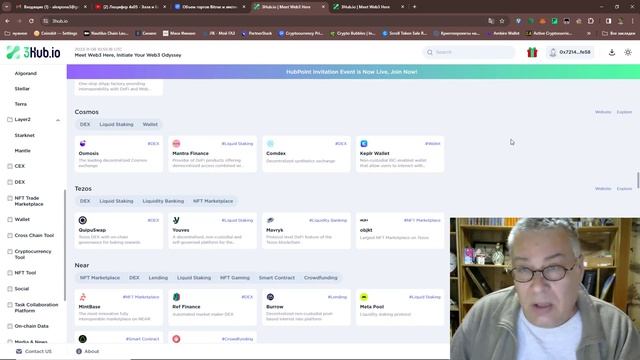The image size is (640, 360).
Task: Click the browser reload icon
Action: coord(31,21)
